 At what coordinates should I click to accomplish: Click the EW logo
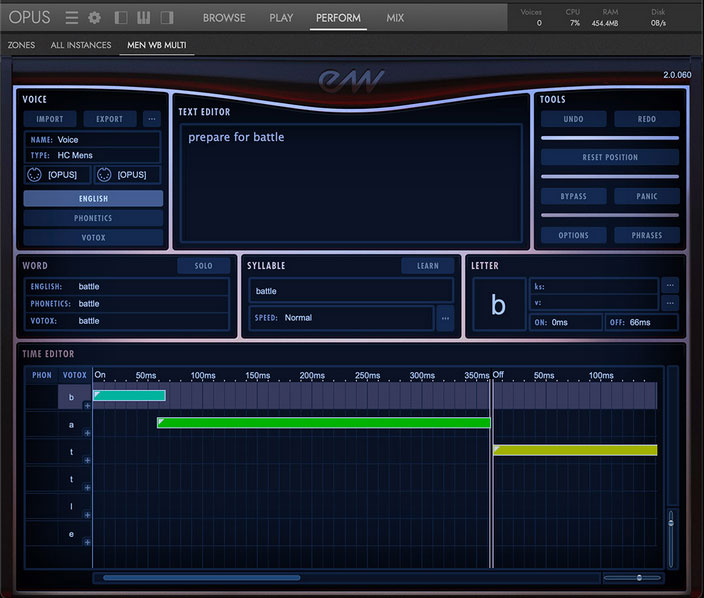(351, 81)
